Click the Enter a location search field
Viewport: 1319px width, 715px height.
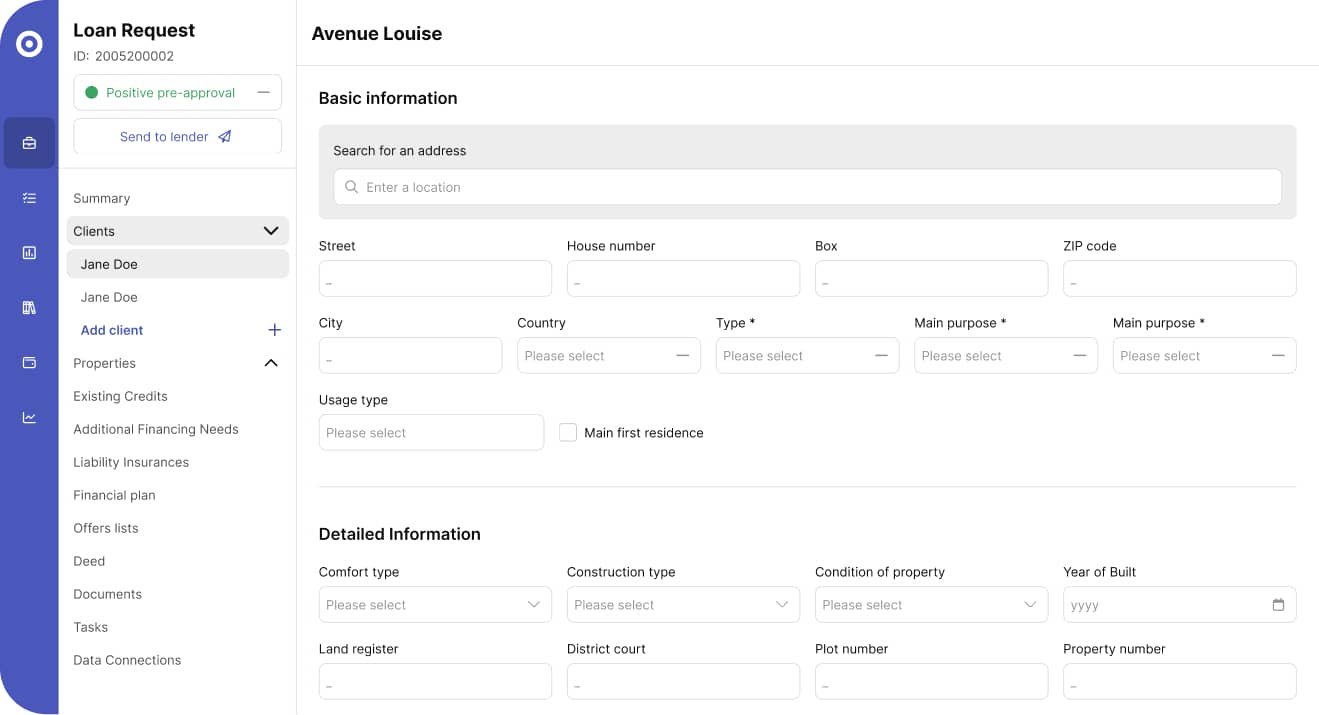[x=807, y=187]
